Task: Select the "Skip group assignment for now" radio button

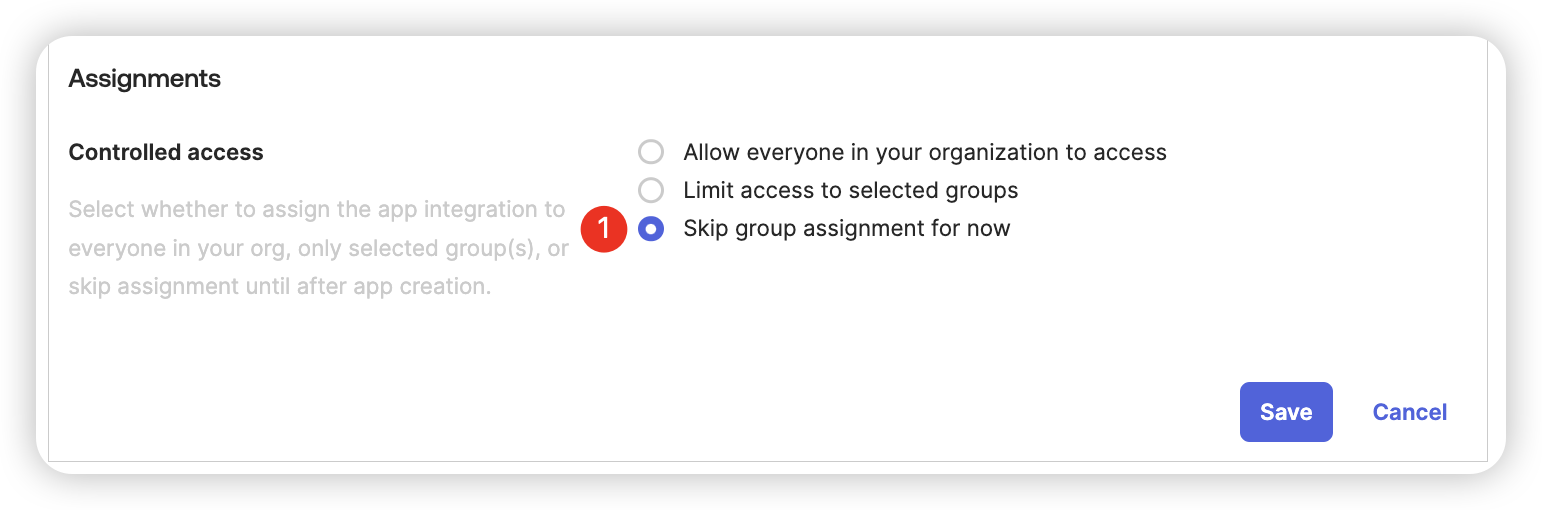Action: point(651,229)
